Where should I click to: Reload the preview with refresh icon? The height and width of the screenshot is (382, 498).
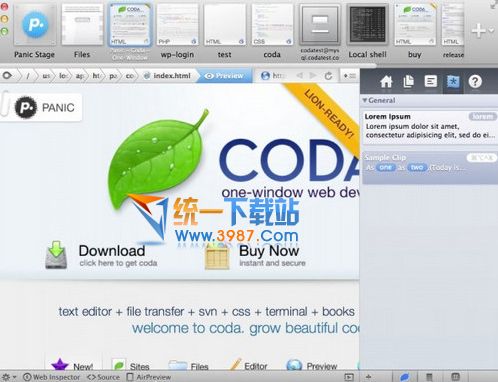[328, 76]
